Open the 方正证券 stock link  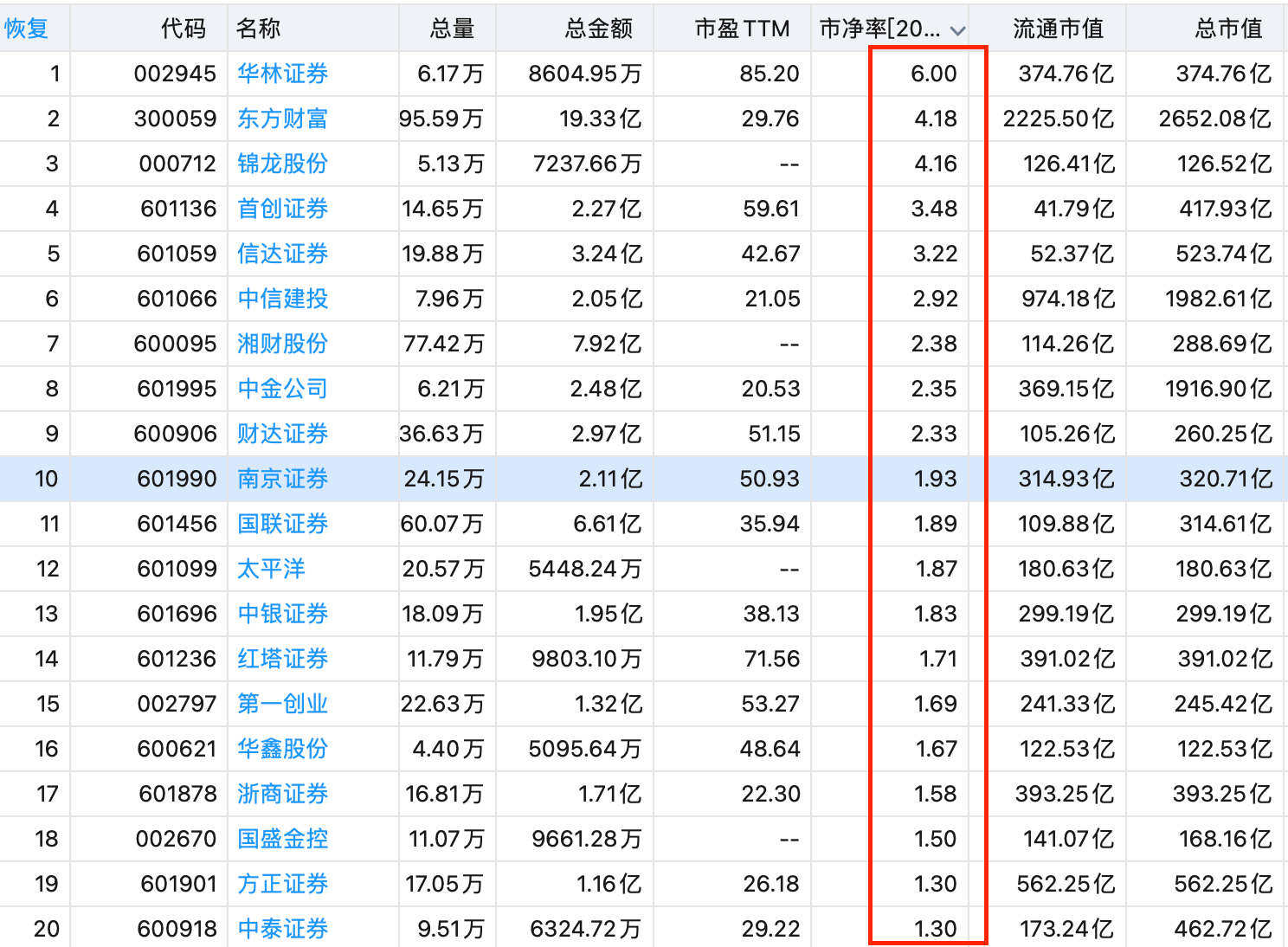283,884
